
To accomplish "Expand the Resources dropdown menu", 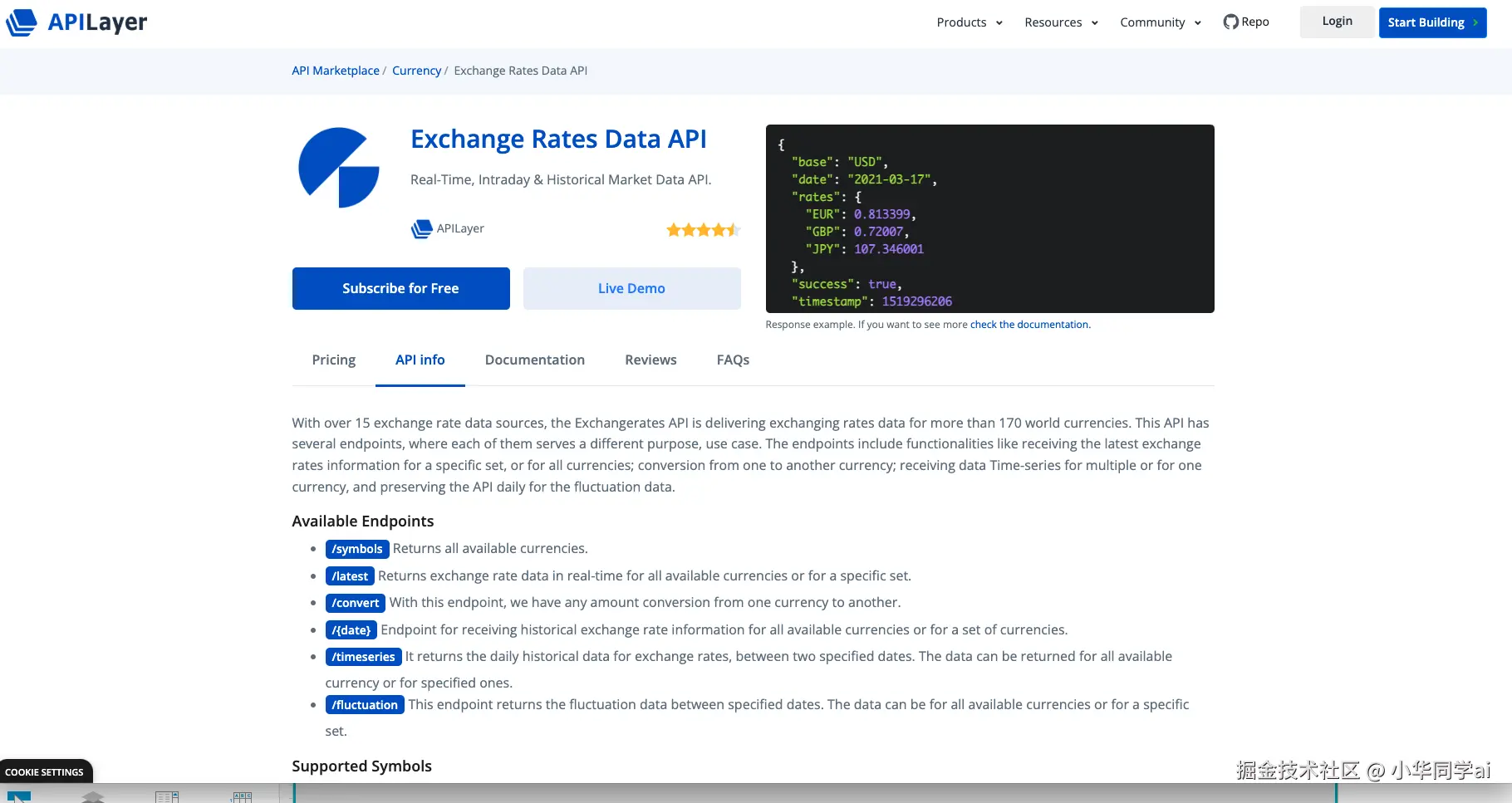I will 1061,22.
